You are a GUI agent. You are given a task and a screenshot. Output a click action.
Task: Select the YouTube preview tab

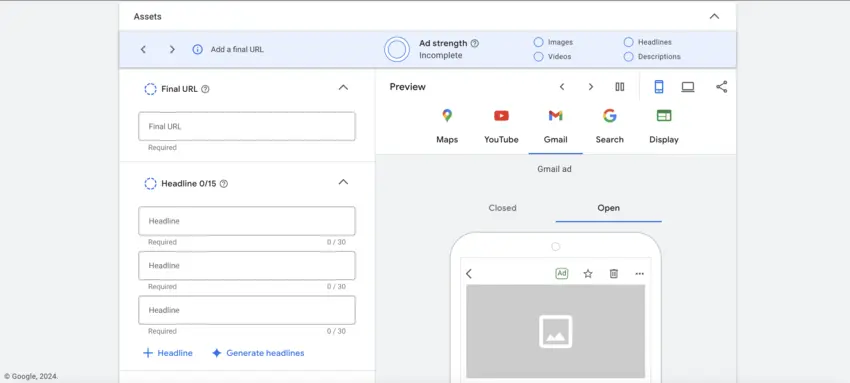coord(501,127)
